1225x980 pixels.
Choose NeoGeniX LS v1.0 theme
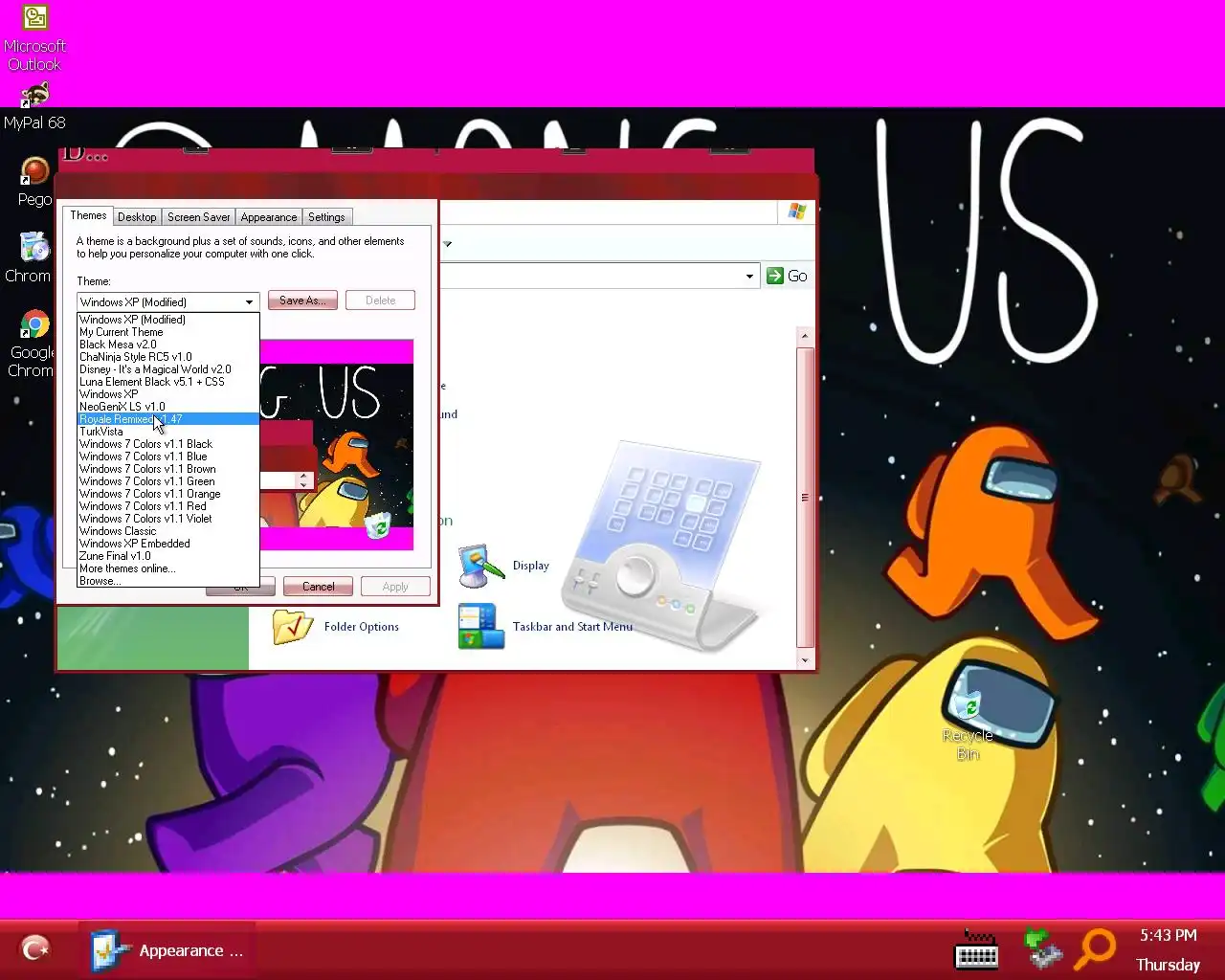(167, 407)
